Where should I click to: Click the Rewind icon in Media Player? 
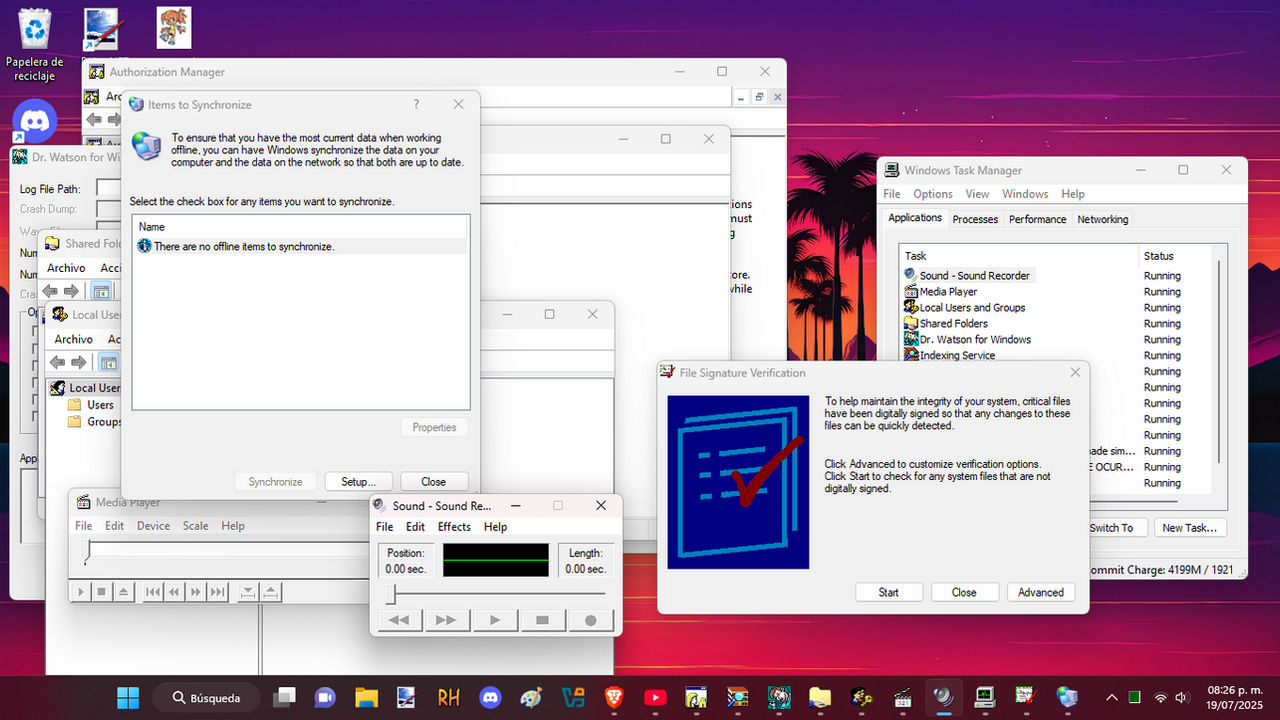tap(174, 592)
